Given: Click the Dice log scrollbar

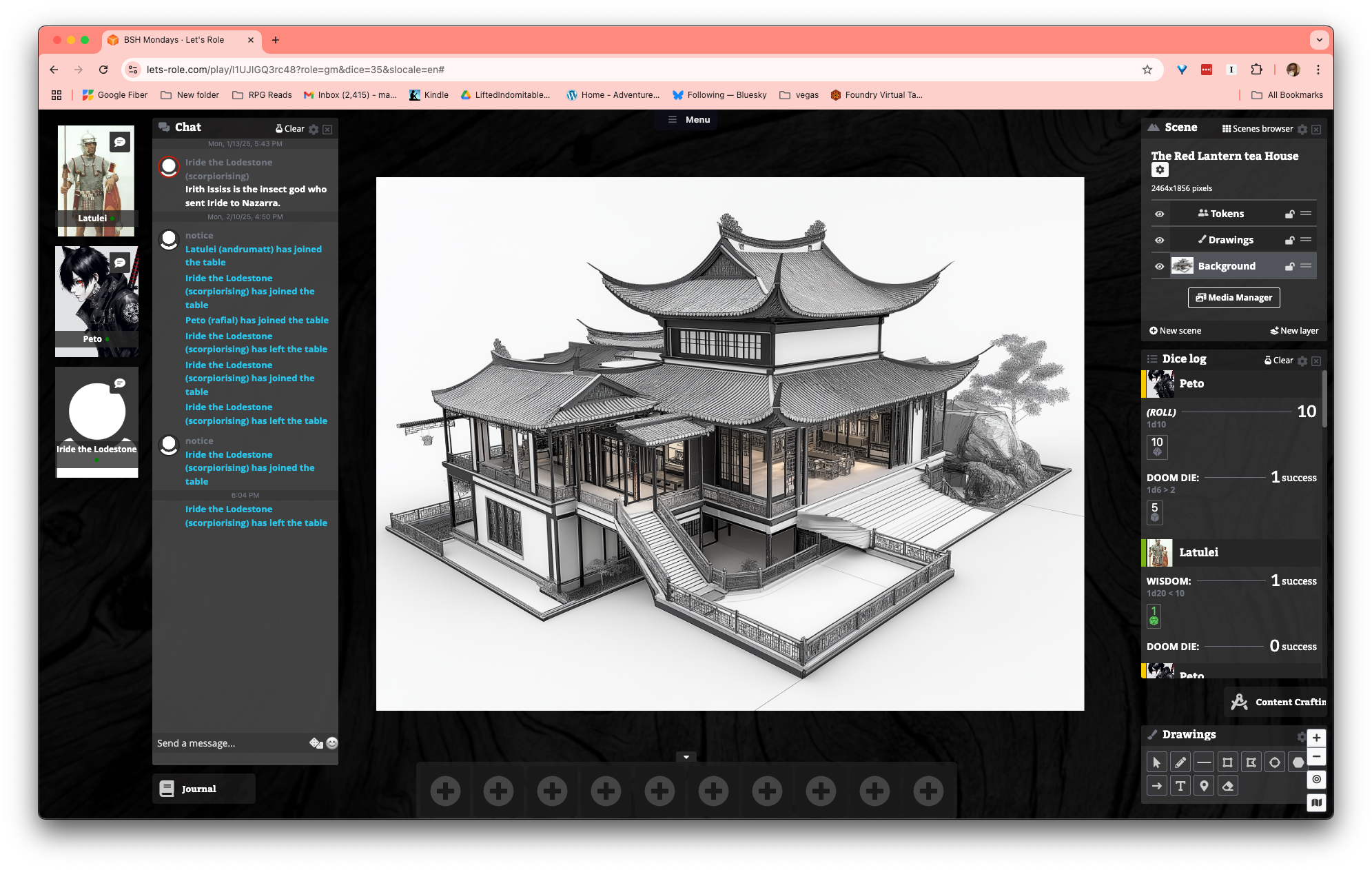Looking at the screenshot, I should click(x=1324, y=400).
